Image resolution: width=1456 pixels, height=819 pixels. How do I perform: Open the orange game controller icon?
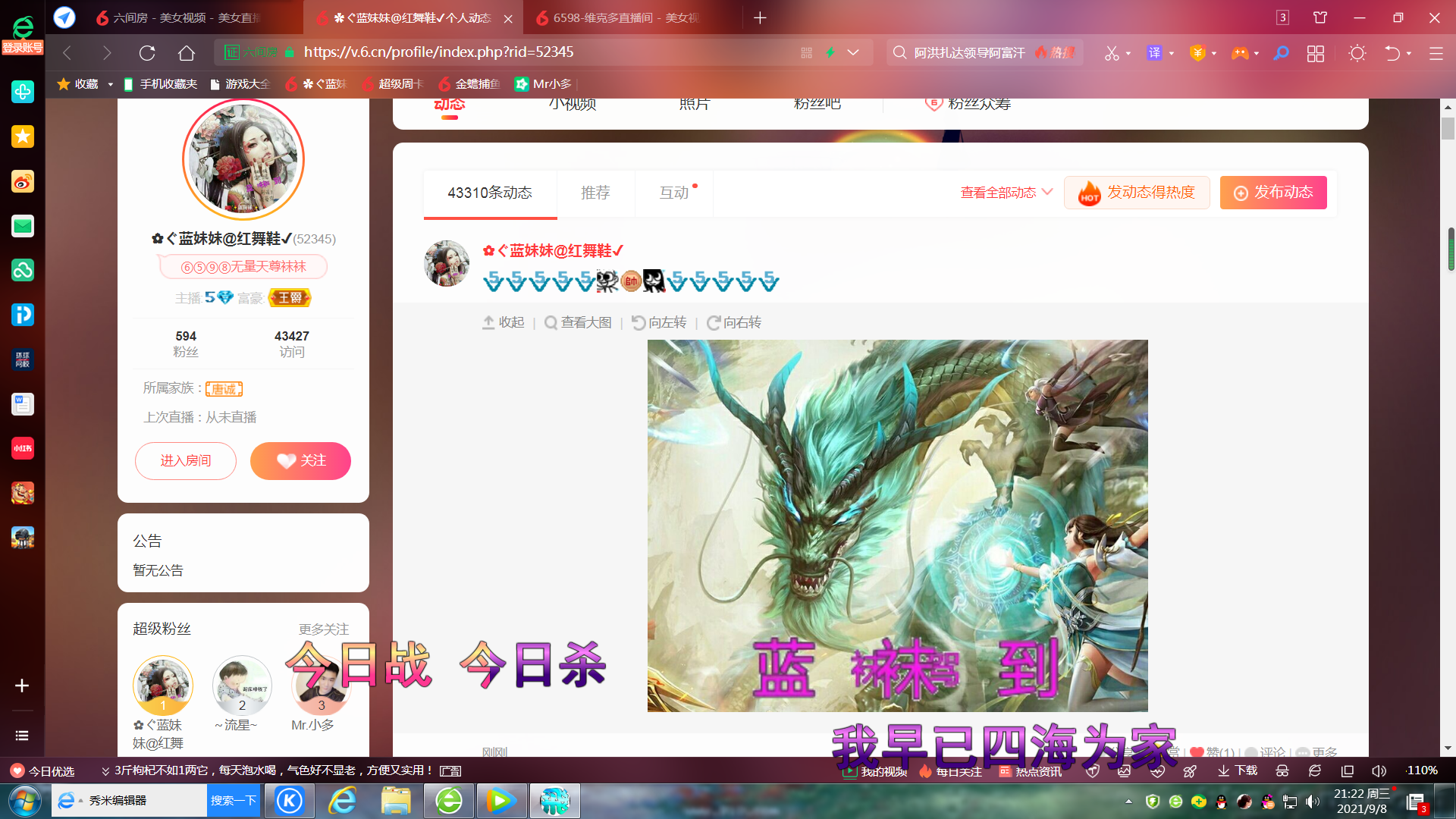point(1240,53)
